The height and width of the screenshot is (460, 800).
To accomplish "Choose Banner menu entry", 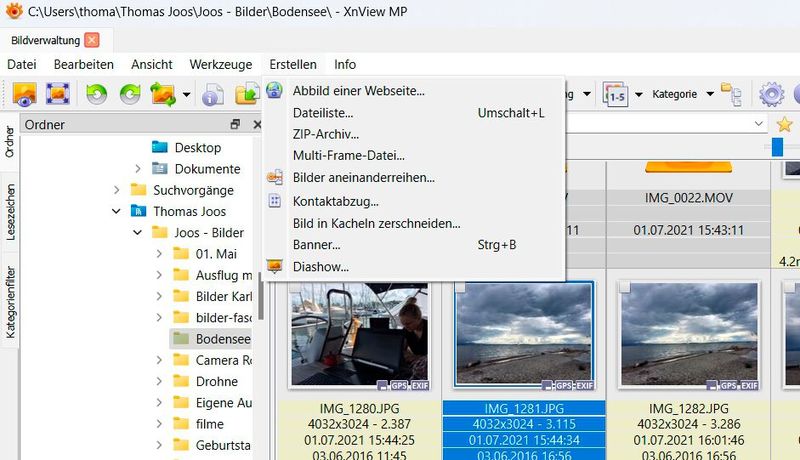I will click(x=413, y=245).
